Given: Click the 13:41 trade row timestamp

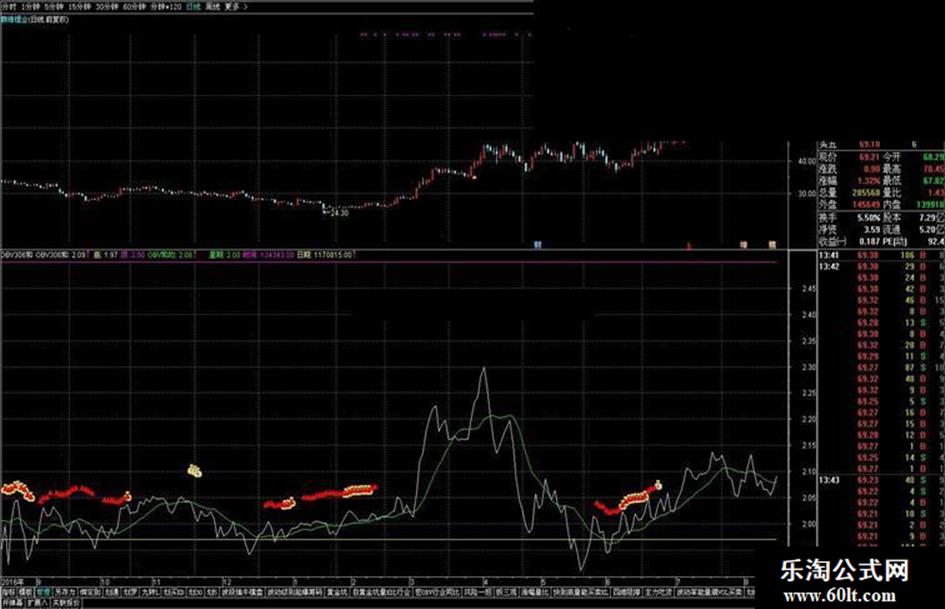Looking at the screenshot, I should (829, 255).
